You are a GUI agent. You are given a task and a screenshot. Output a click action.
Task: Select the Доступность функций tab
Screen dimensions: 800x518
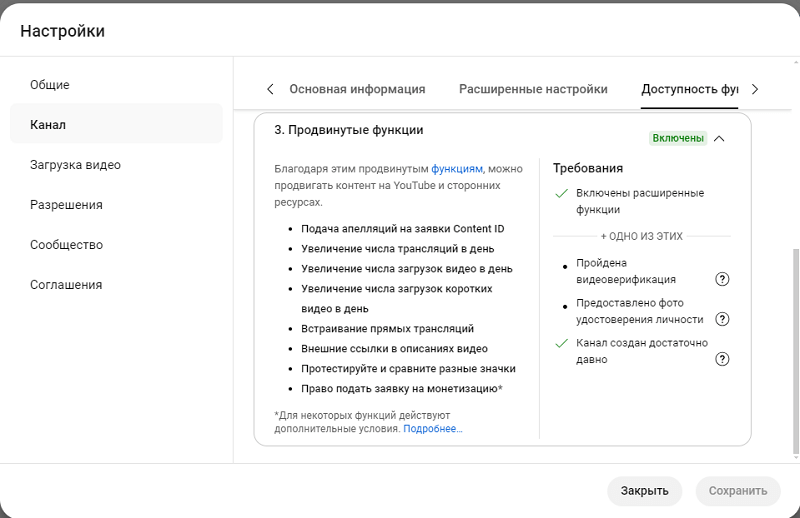click(x=689, y=89)
